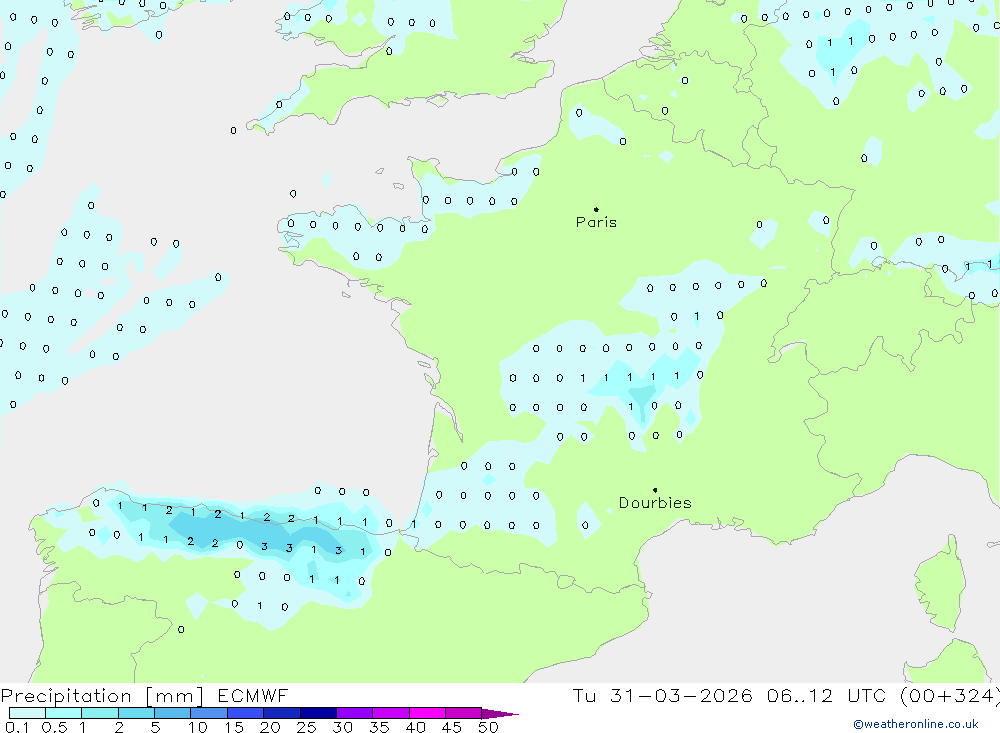1000x733 pixels.
Task: Click the '20' legend scale label
Action: tap(270, 727)
